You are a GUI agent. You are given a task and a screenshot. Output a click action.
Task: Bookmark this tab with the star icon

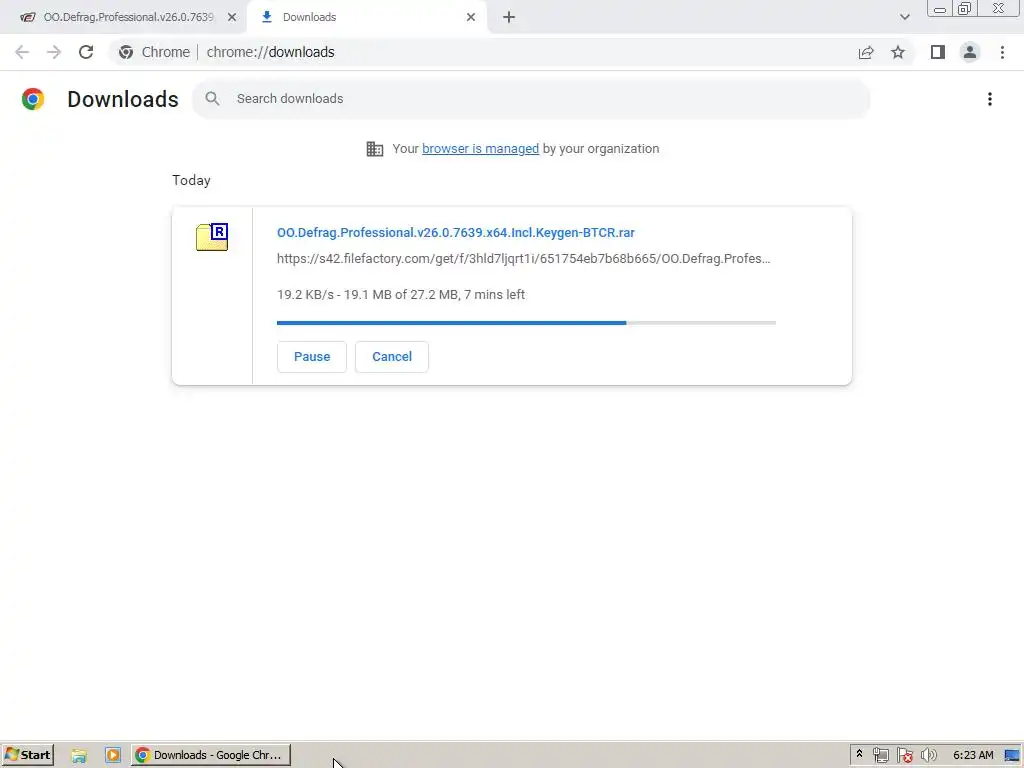click(x=898, y=52)
